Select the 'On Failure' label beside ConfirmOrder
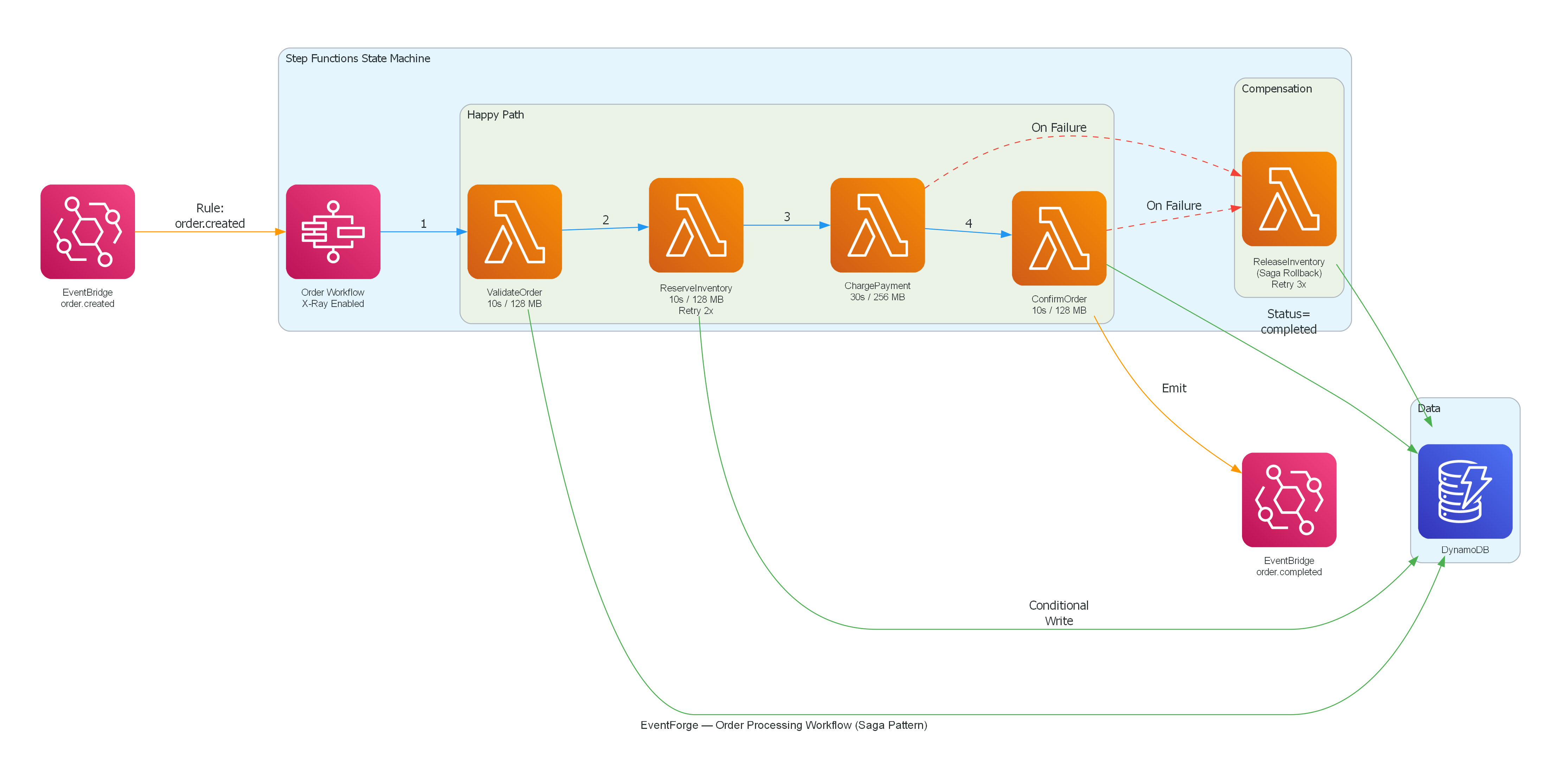Viewport: 1568px width, 776px height. (x=1173, y=206)
